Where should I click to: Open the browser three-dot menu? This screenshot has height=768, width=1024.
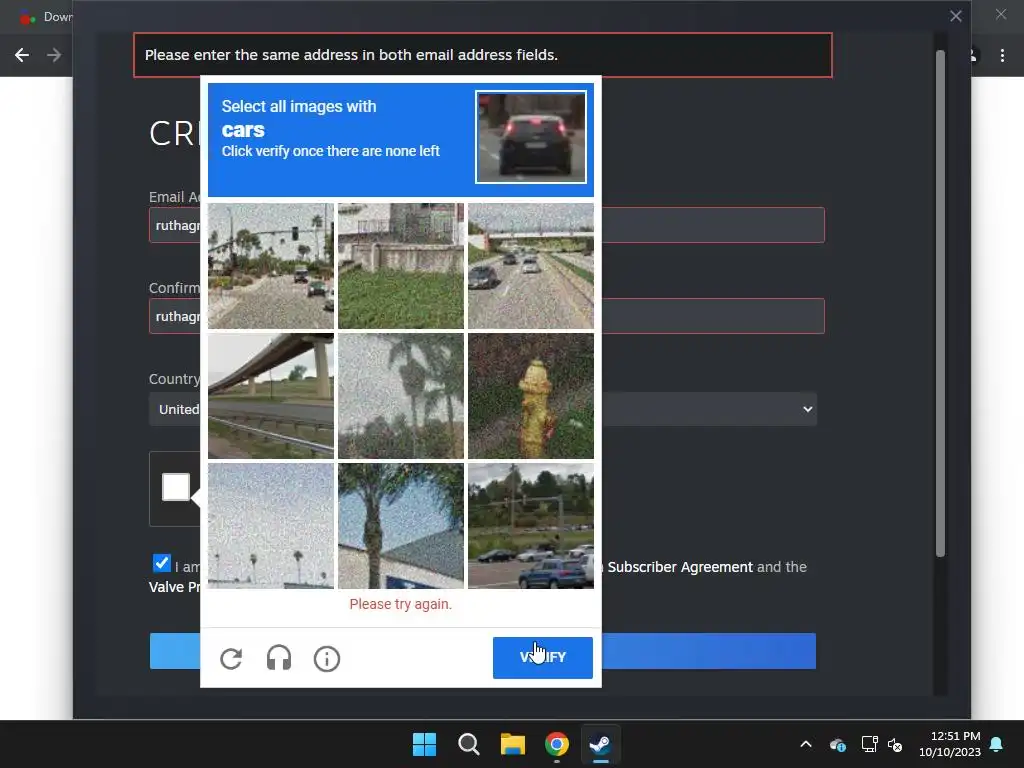pyautogui.click(x=1002, y=56)
